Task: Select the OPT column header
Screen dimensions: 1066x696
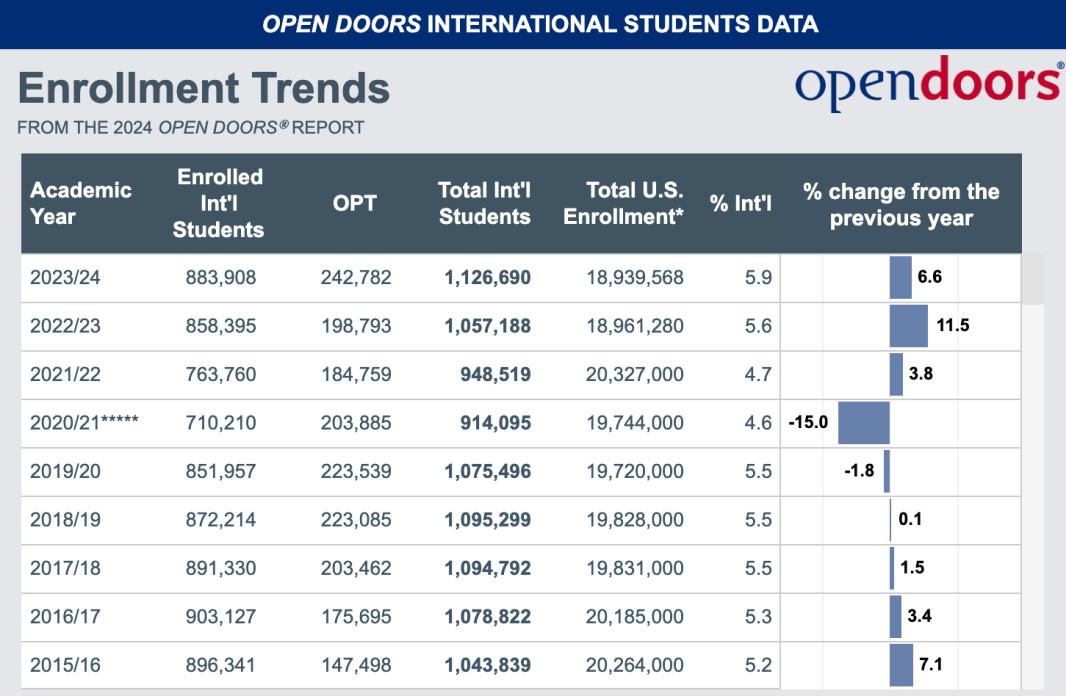Action: tap(354, 203)
